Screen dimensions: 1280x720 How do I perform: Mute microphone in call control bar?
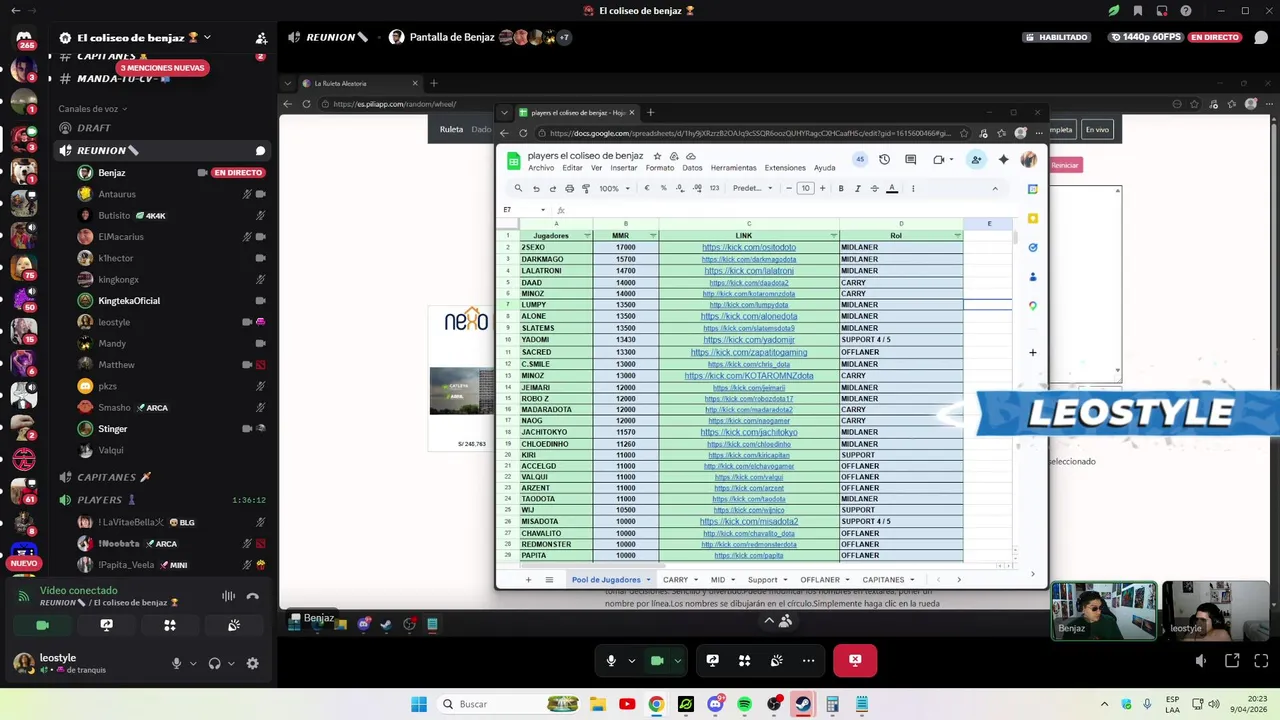611,660
